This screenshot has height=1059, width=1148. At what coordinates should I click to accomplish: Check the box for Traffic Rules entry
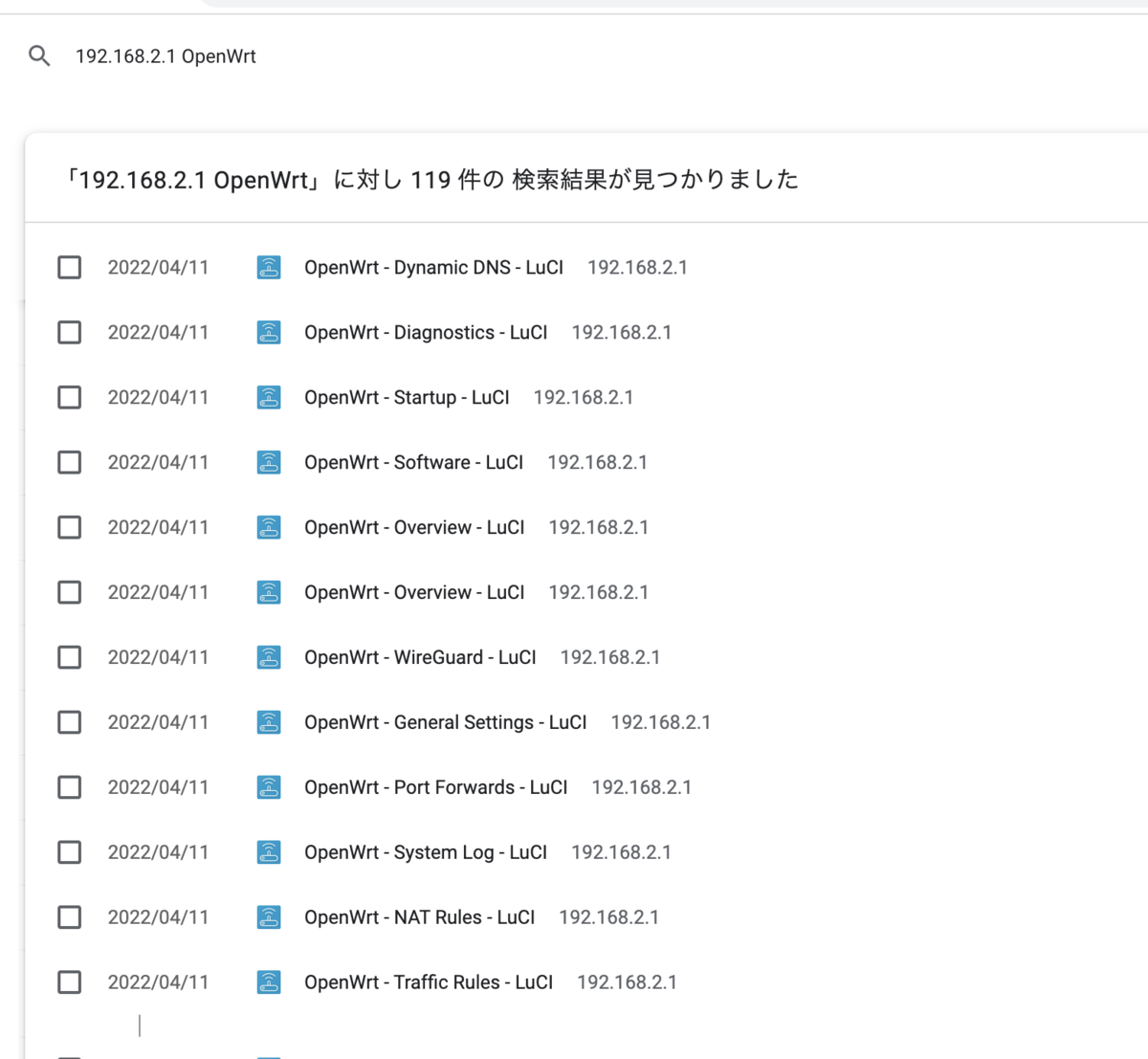coord(70,983)
